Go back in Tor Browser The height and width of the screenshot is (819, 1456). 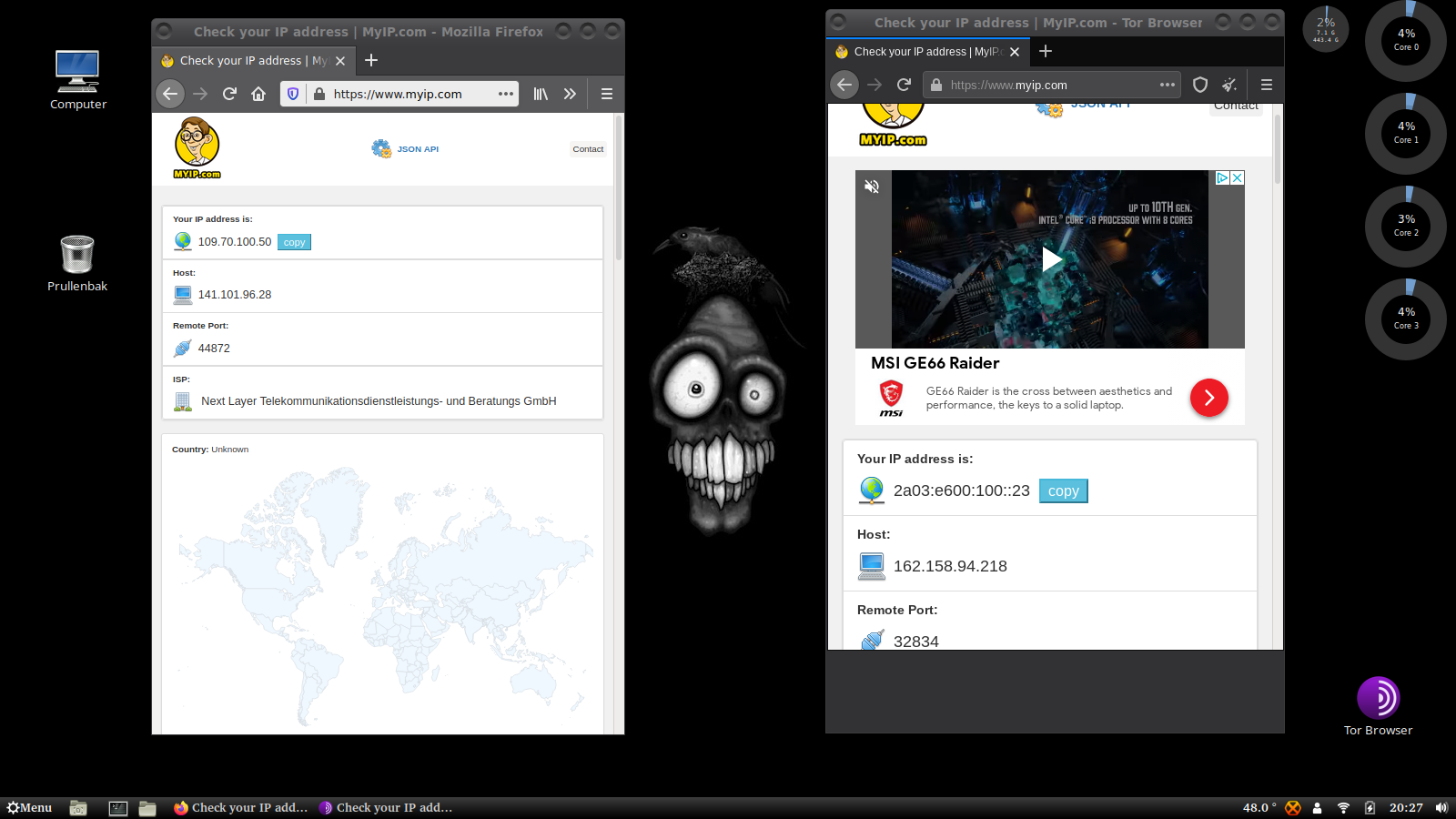click(x=844, y=85)
